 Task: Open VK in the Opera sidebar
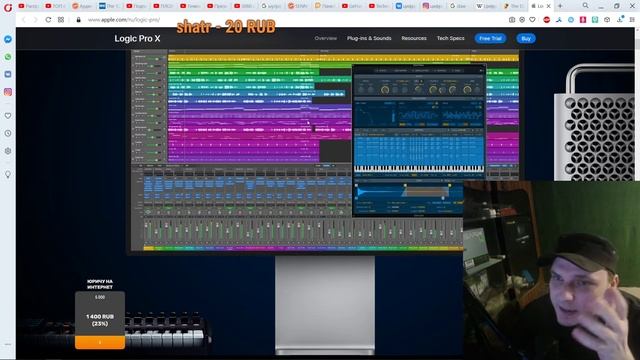[x=8, y=74]
